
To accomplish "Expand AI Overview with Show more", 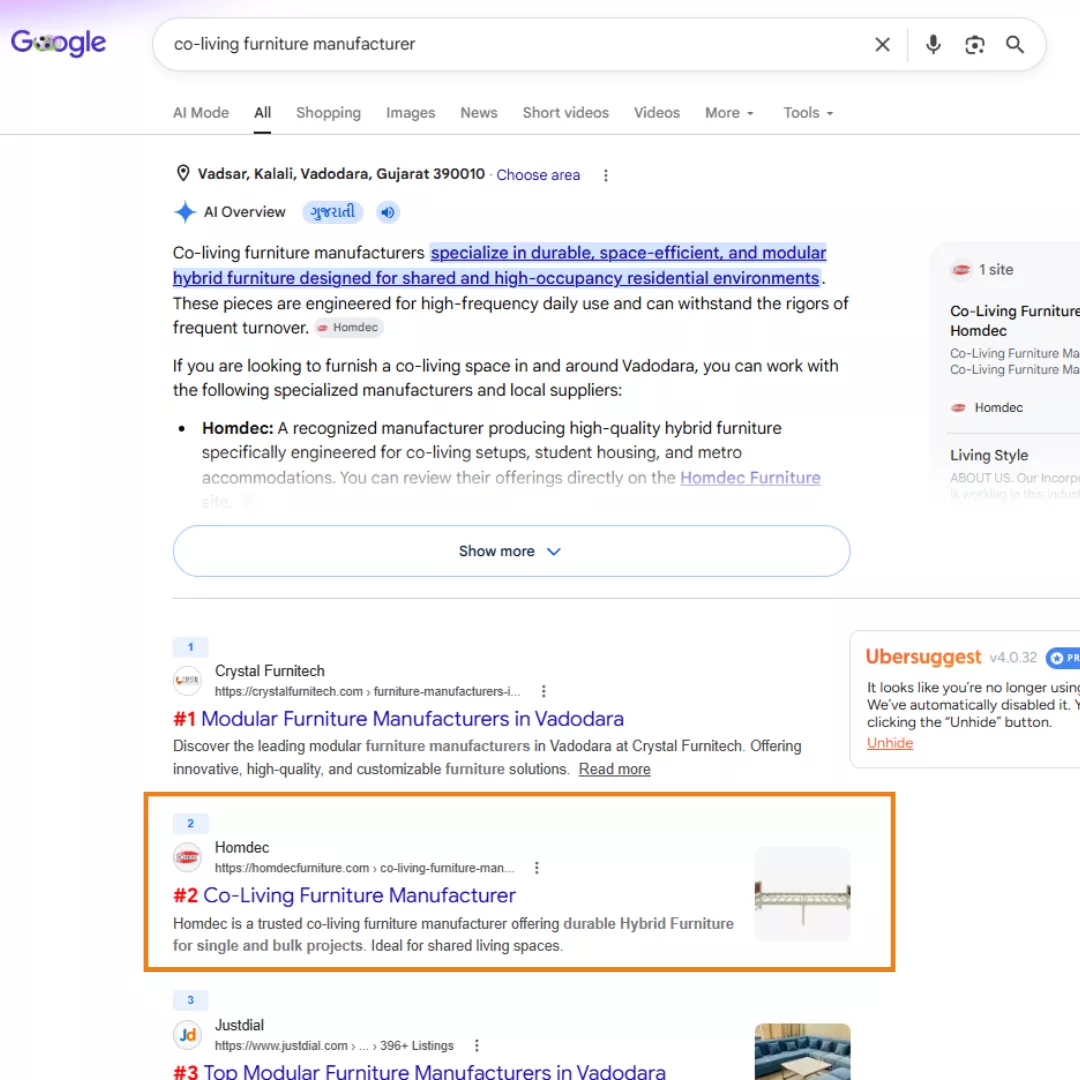I will click(x=511, y=551).
